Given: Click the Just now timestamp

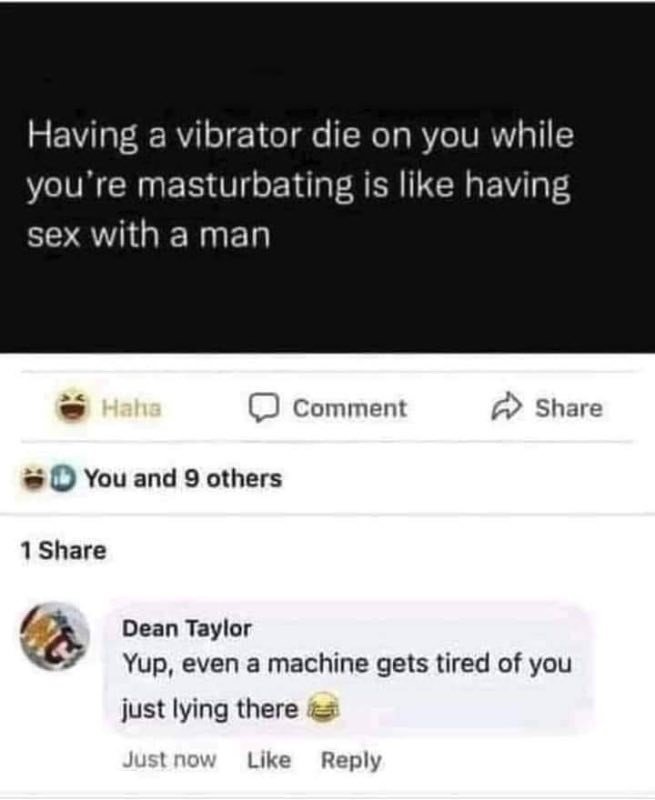Looking at the screenshot, I should pyautogui.click(x=169, y=760).
